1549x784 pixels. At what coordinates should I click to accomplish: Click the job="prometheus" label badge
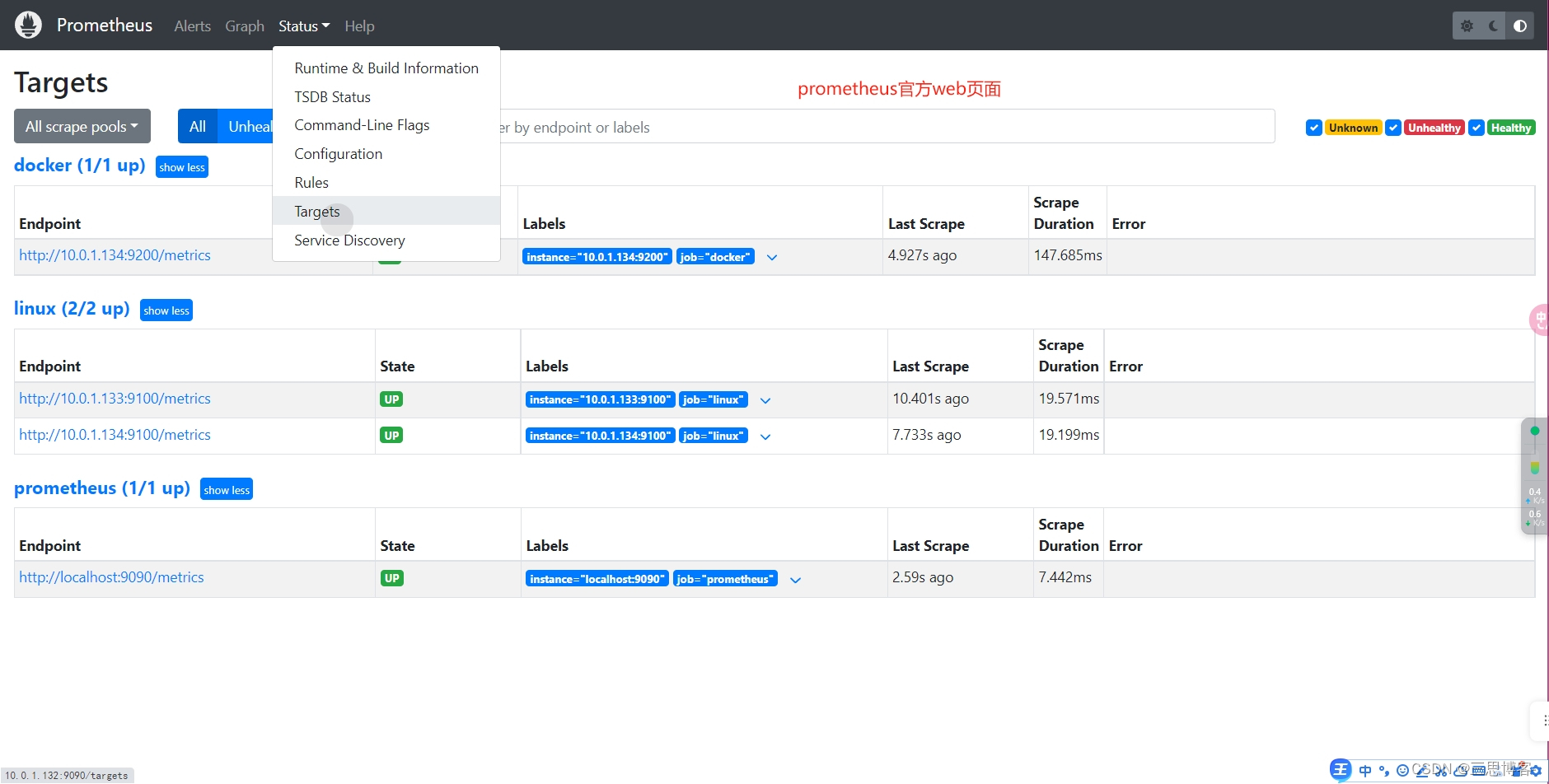(725, 580)
